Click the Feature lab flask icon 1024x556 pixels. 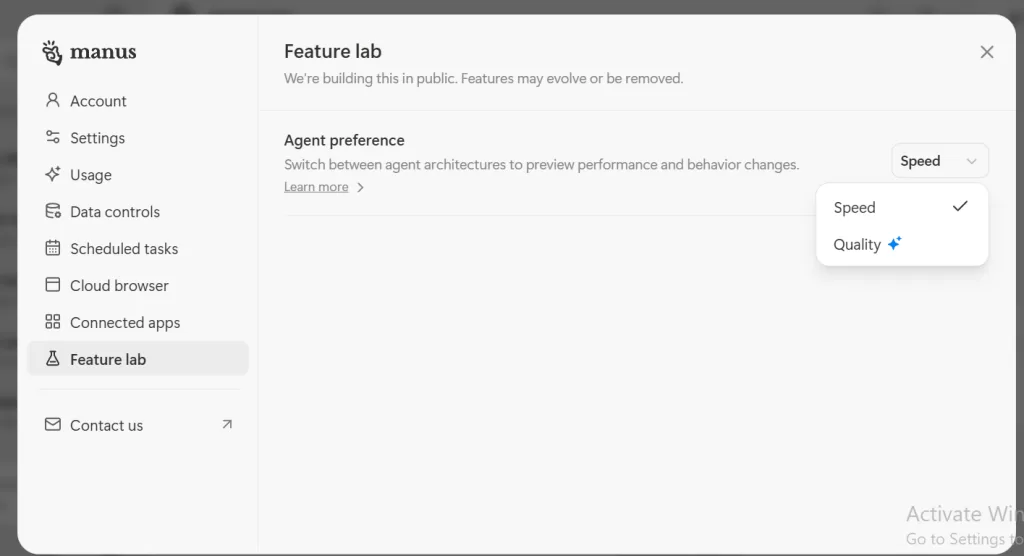pyautogui.click(x=53, y=359)
